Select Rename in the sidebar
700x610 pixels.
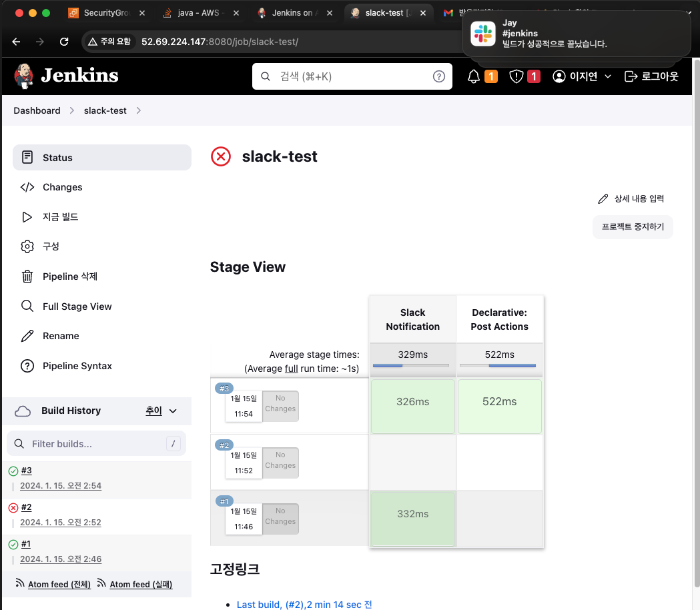102,336
